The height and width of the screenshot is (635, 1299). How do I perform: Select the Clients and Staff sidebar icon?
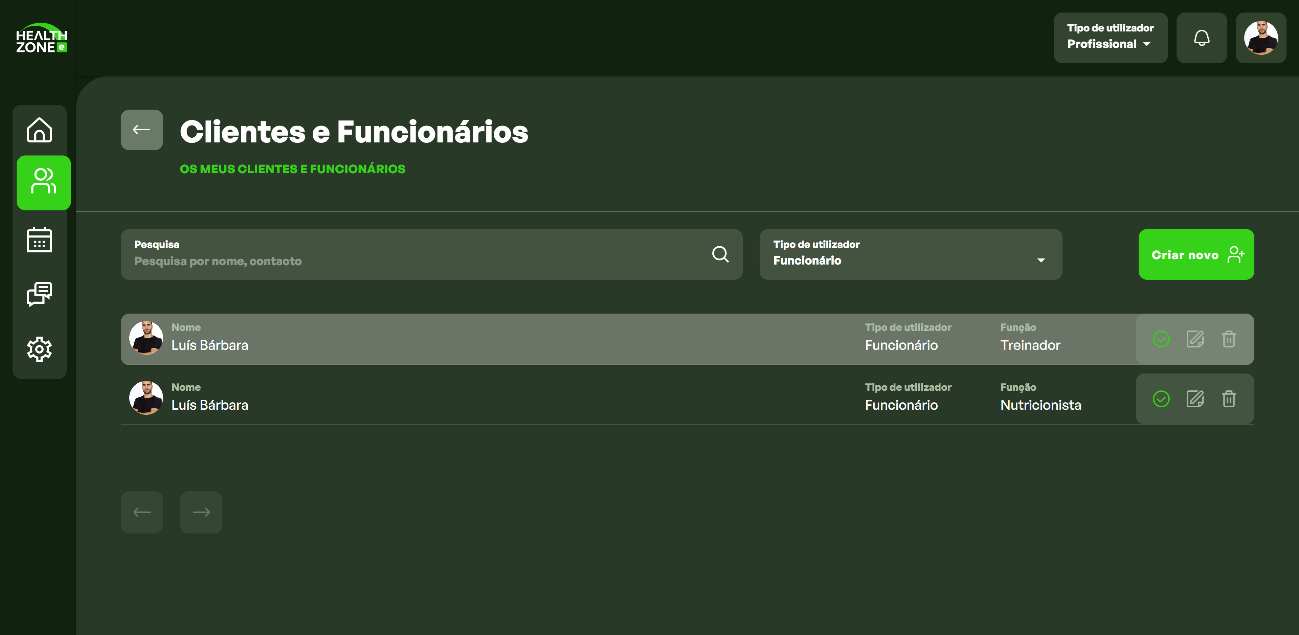pyautogui.click(x=44, y=183)
